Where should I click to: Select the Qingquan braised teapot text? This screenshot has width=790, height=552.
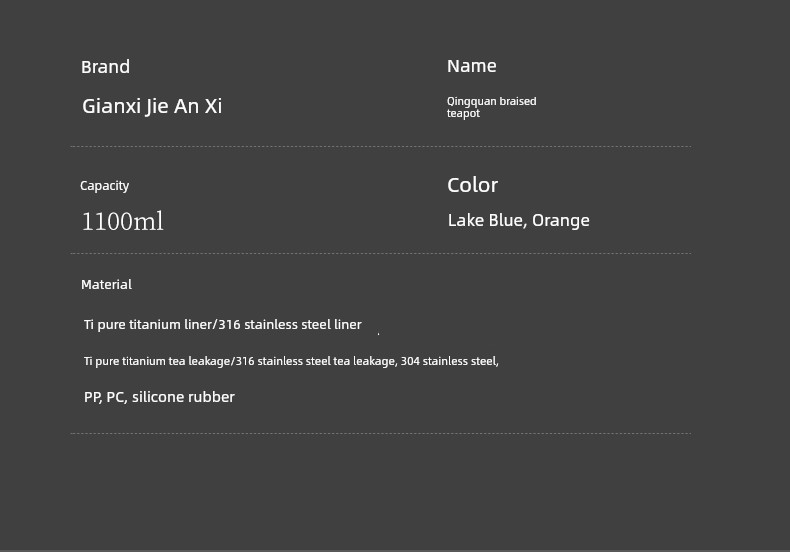pyautogui.click(x=491, y=107)
